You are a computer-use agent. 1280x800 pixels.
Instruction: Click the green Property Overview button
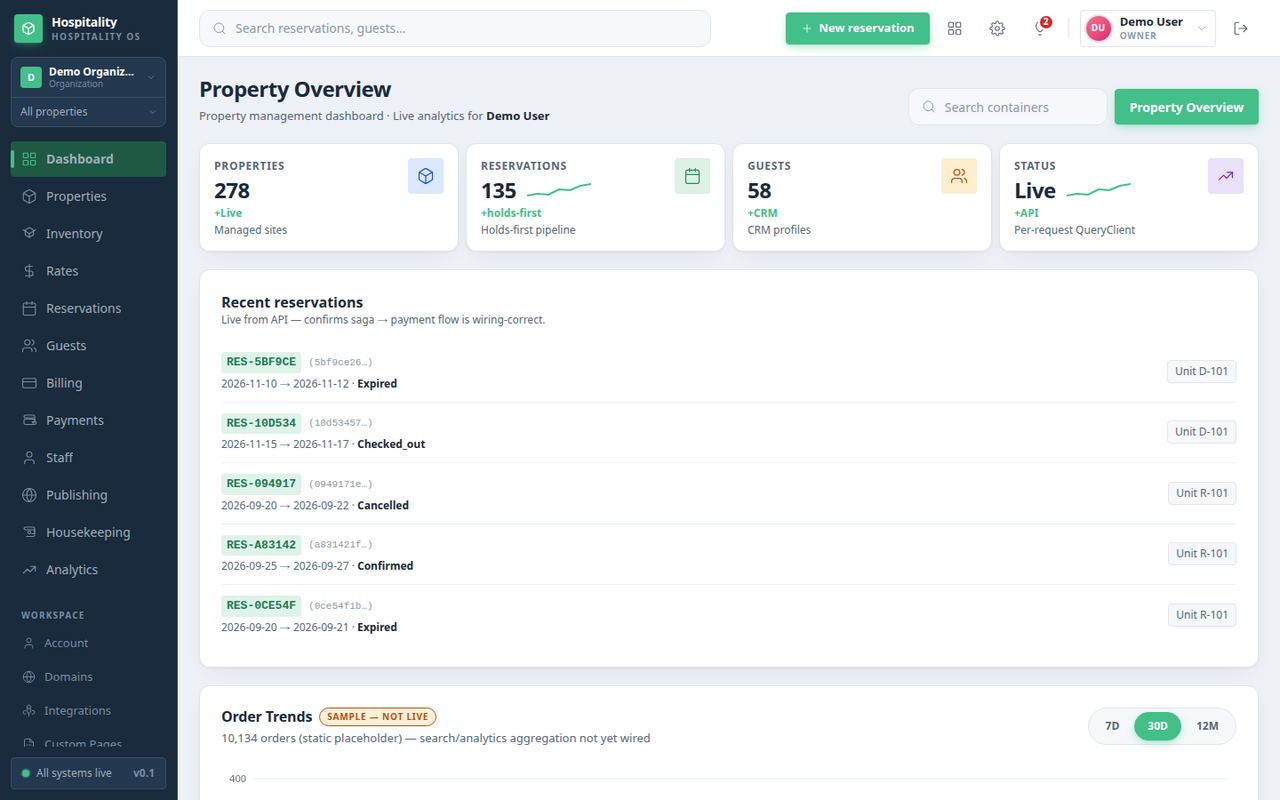click(x=1186, y=107)
